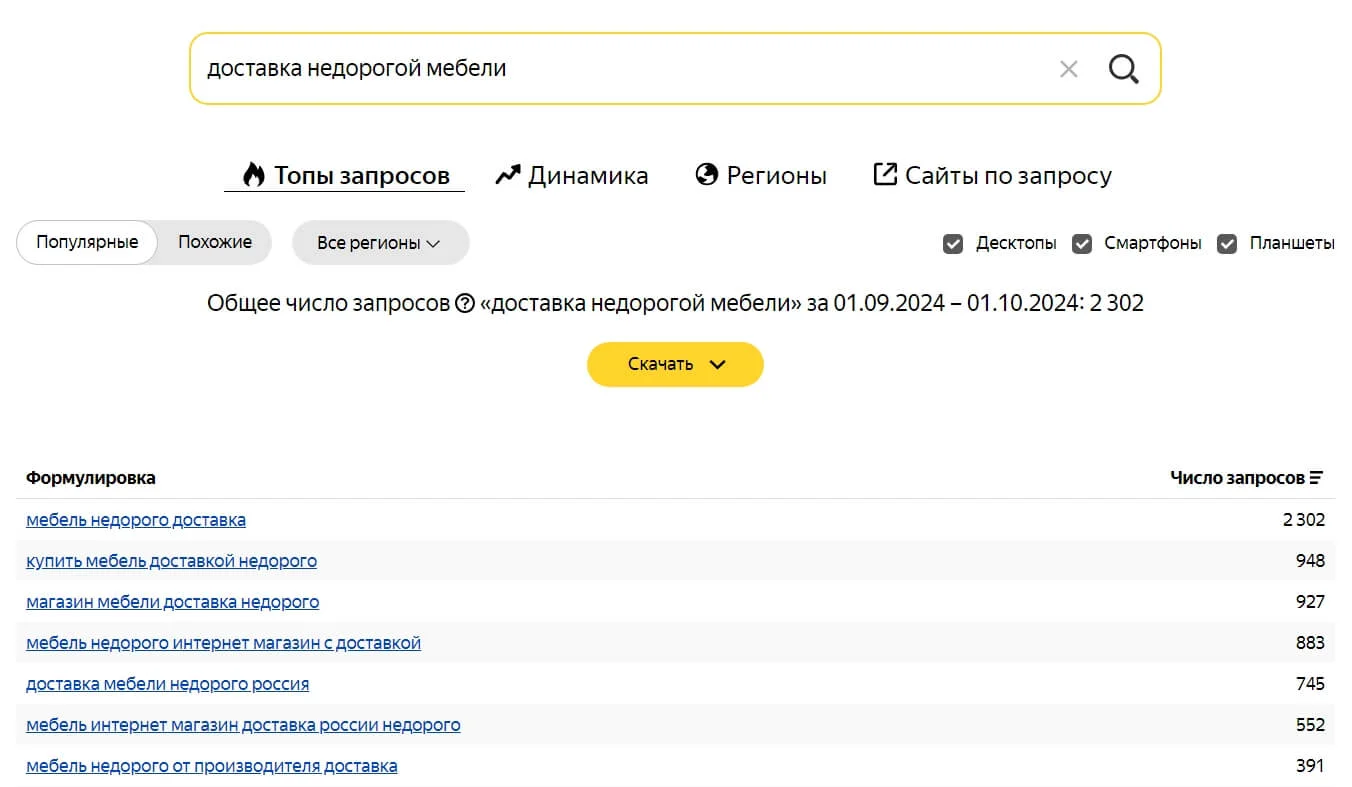This screenshot has height=787, width=1352.
Task: Toggle the Смартфоны checkbox
Action: pyautogui.click(x=1082, y=243)
